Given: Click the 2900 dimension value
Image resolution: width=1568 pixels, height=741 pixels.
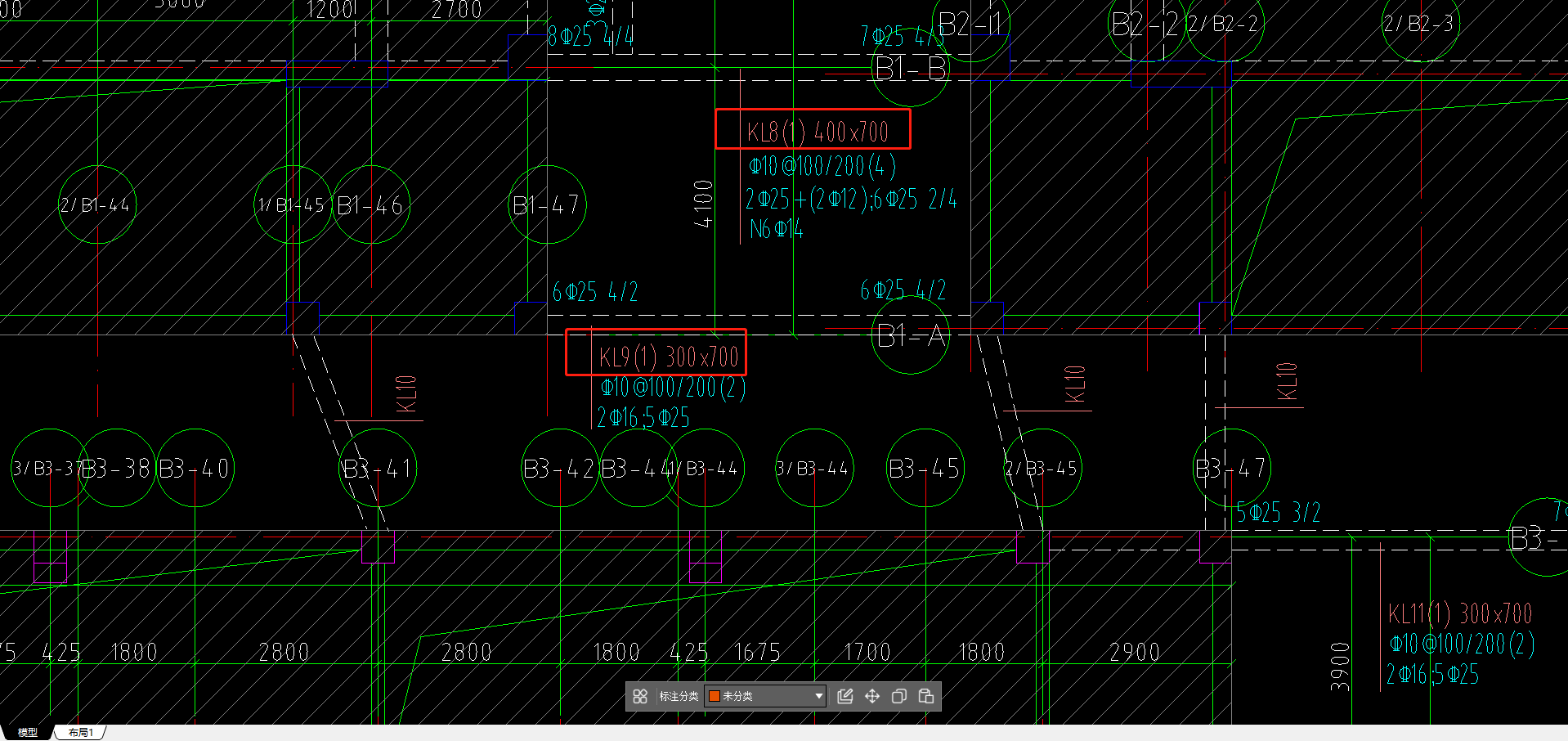Looking at the screenshot, I should point(1135,652).
